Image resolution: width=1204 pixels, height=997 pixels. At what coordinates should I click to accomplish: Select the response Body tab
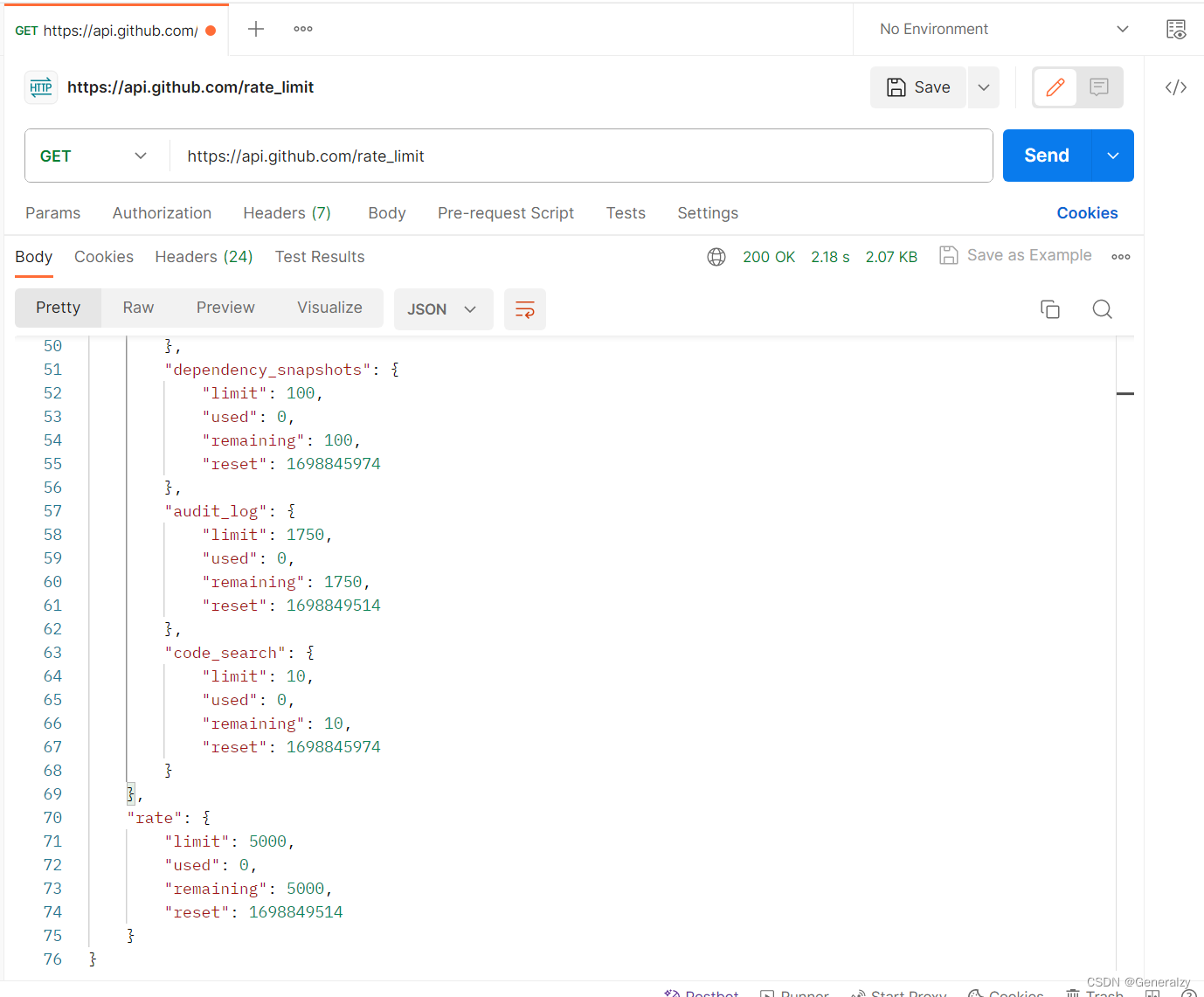click(x=34, y=257)
